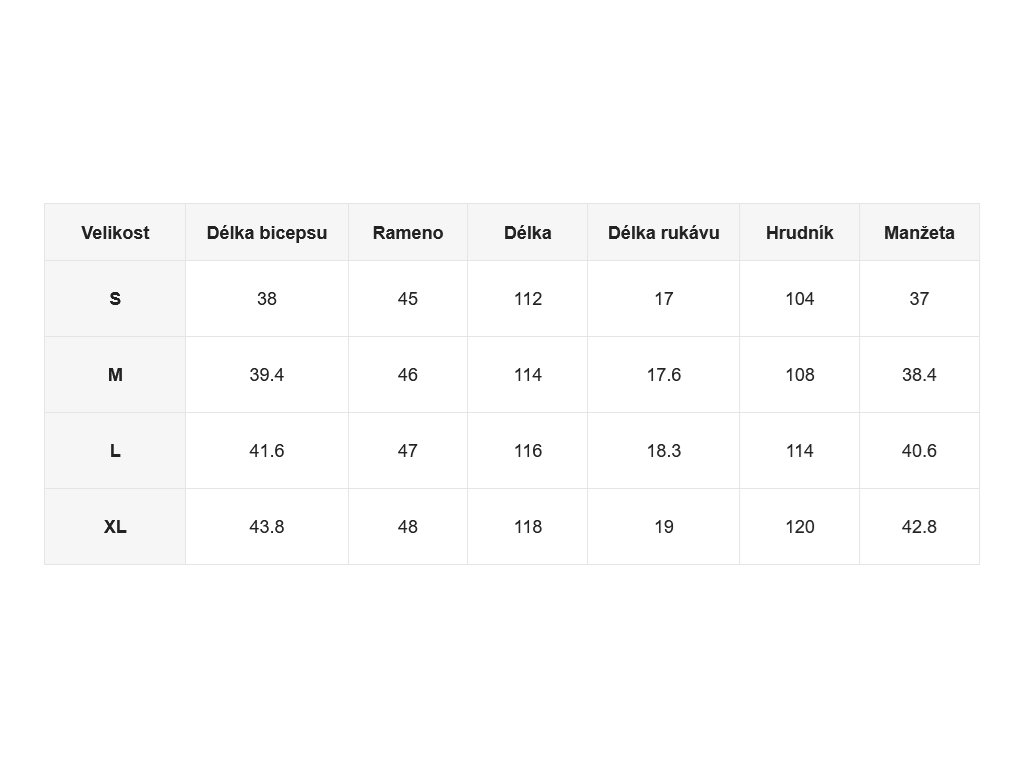Select the L size row label

pyautogui.click(x=115, y=451)
